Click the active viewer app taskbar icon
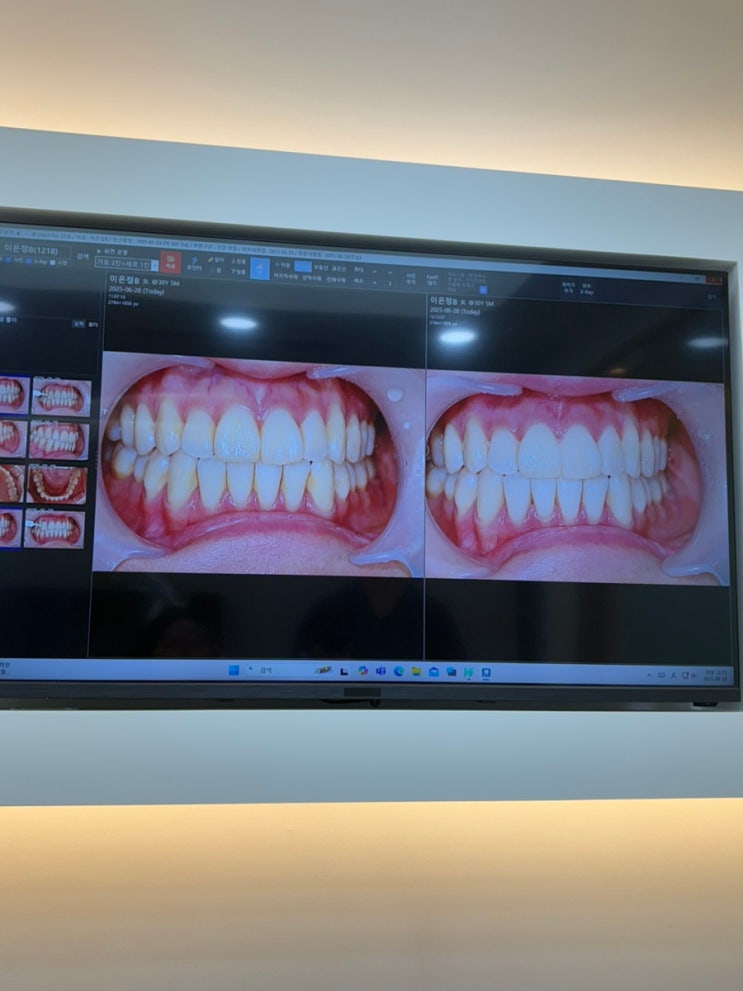The width and height of the screenshot is (743, 991). click(486, 673)
